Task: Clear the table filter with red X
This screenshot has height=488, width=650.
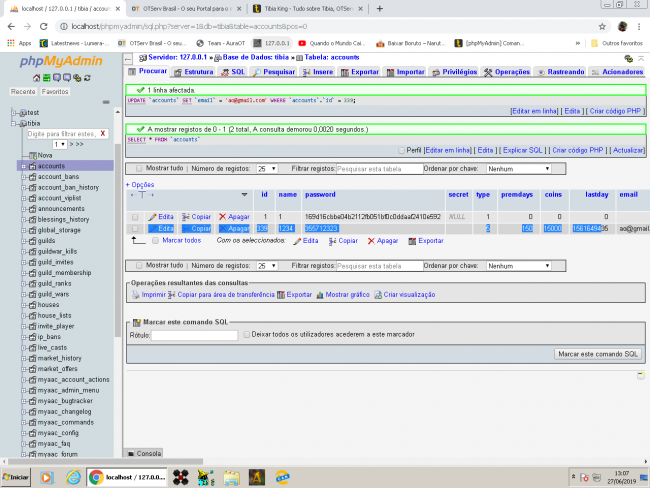Action: 102,134
